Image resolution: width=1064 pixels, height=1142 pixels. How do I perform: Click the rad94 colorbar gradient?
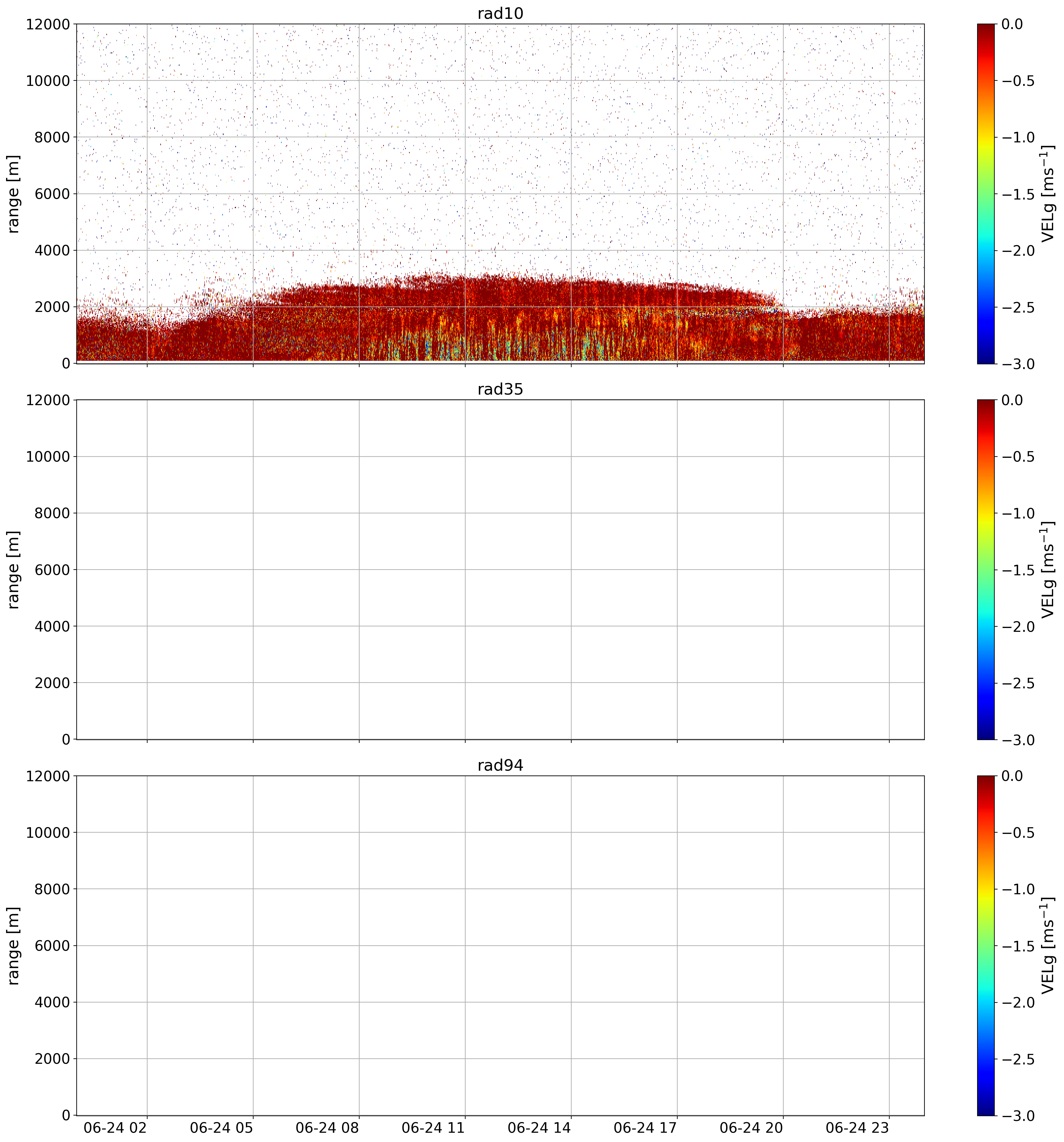(x=985, y=946)
